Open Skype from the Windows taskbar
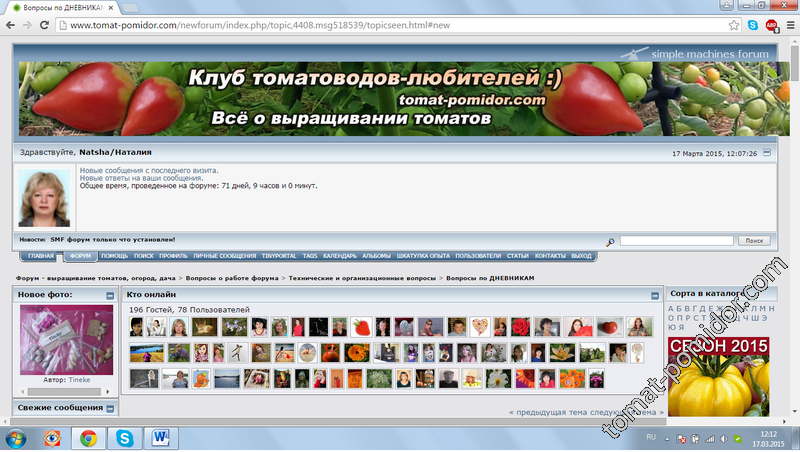This screenshot has height=452, width=800. pyautogui.click(x=124, y=438)
